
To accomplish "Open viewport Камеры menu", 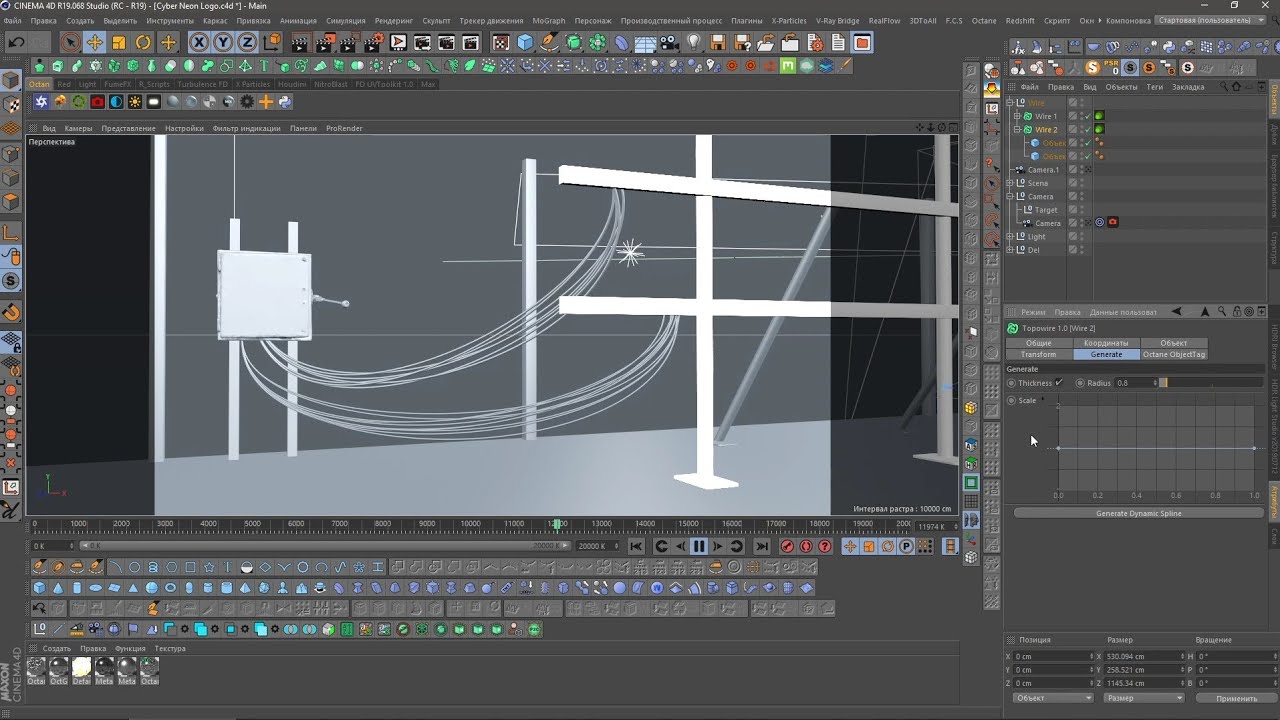I will coord(78,128).
